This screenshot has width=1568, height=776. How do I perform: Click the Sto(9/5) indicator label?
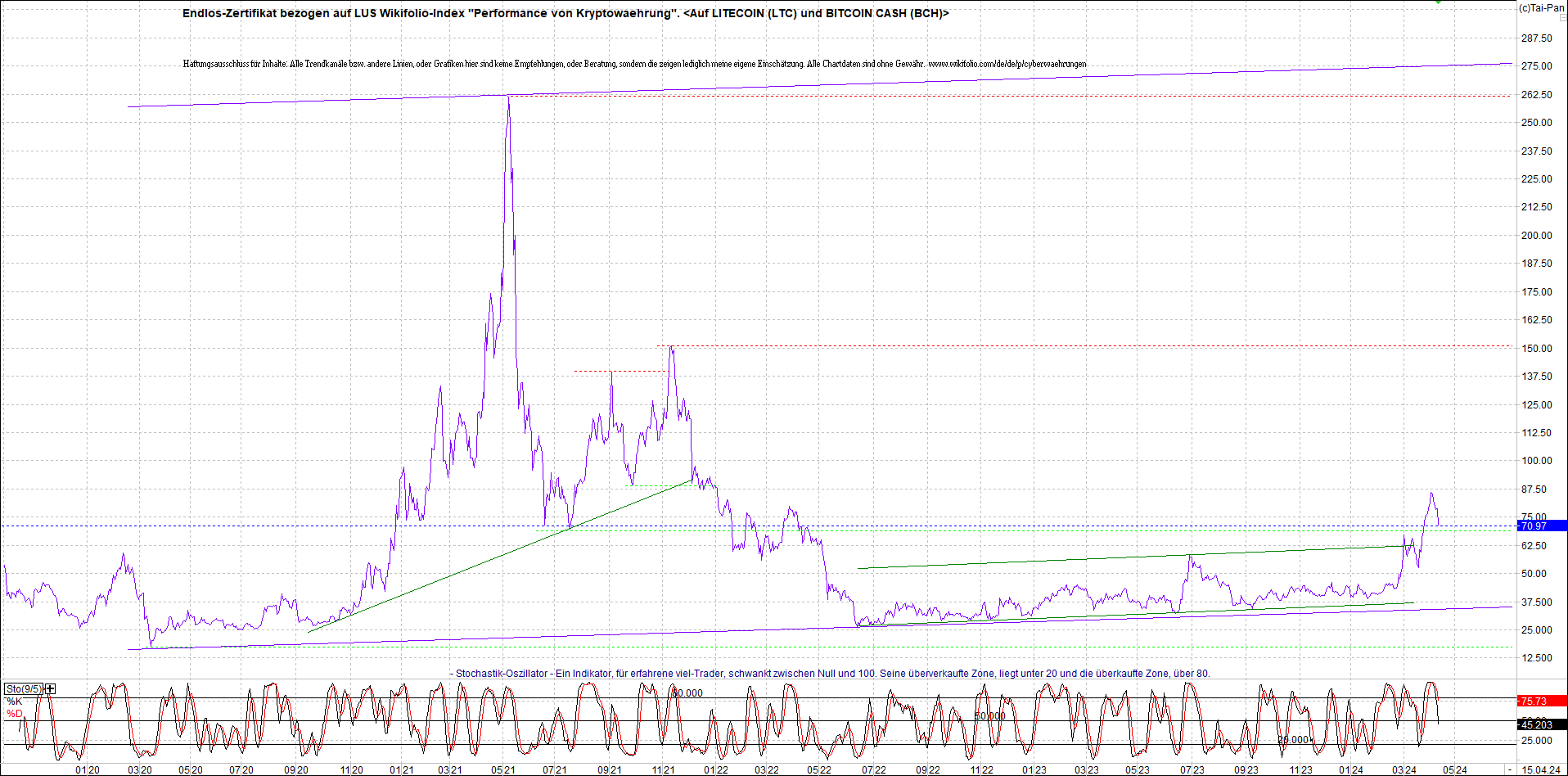(23, 688)
